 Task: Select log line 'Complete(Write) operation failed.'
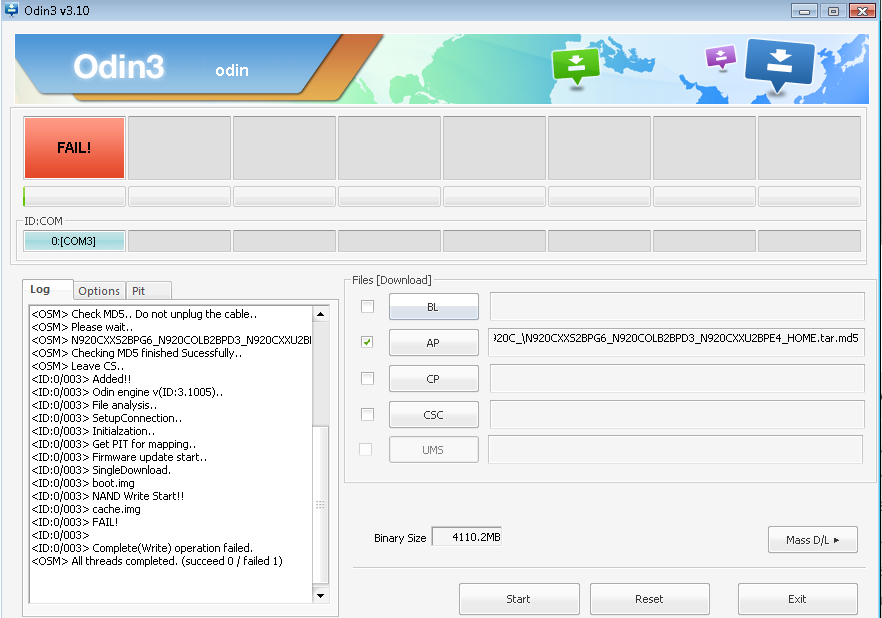[142, 547]
